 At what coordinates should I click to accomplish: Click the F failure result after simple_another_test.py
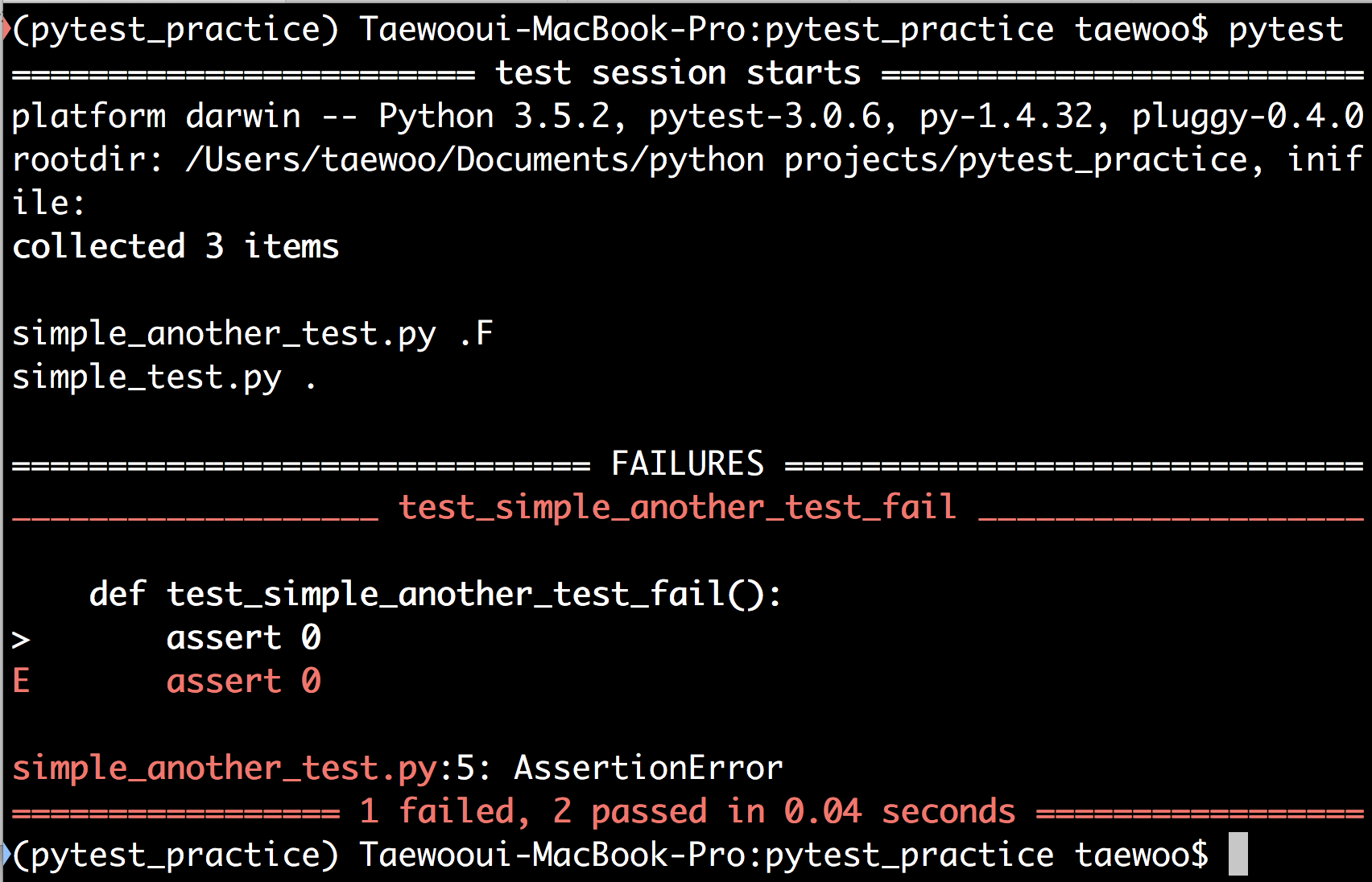tap(484, 333)
